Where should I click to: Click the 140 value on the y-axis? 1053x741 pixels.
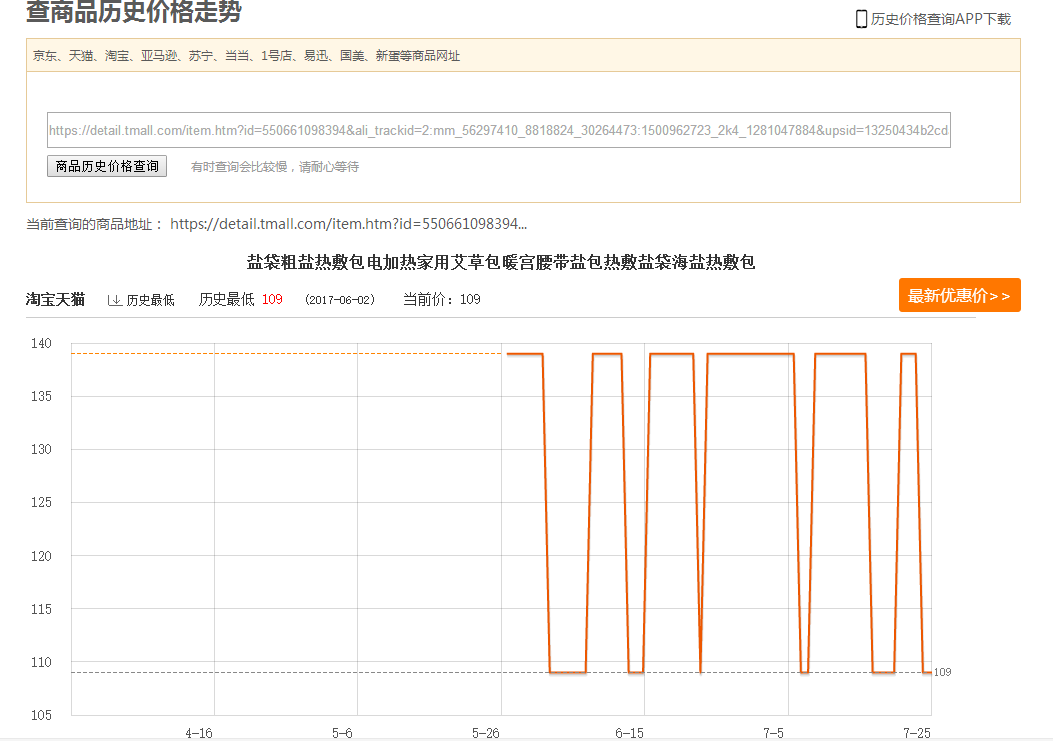pos(41,344)
